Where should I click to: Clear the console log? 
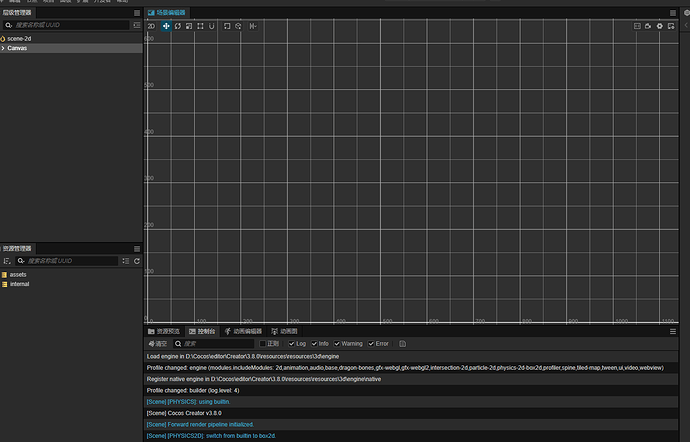(x=158, y=344)
